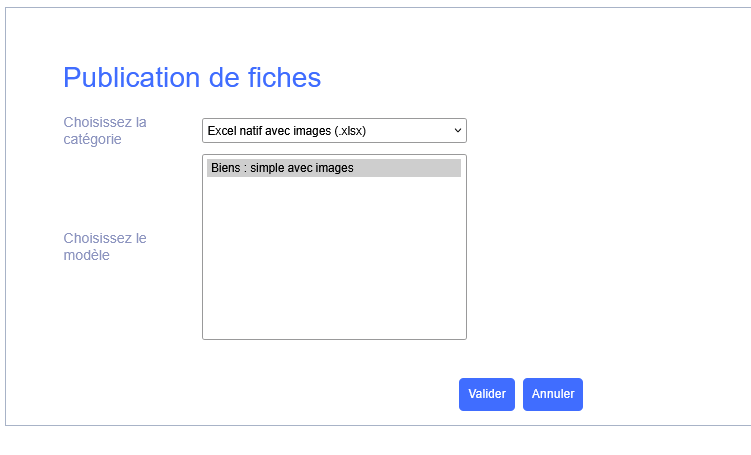
Task: Expand the 'Choisissez la catégorie' select field
Action: coord(334,131)
